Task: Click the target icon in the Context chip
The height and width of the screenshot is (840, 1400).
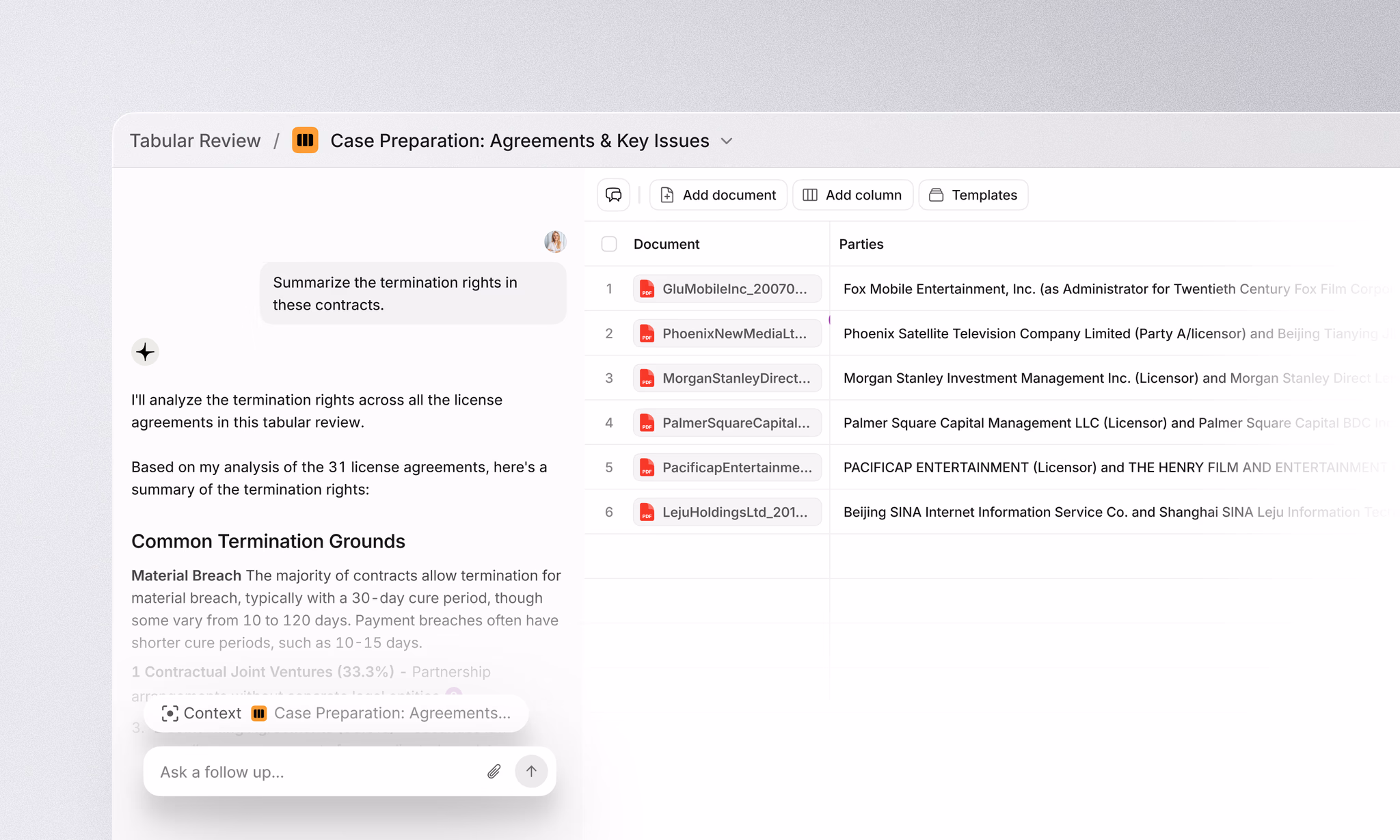Action: pyautogui.click(x=170, y=713)
